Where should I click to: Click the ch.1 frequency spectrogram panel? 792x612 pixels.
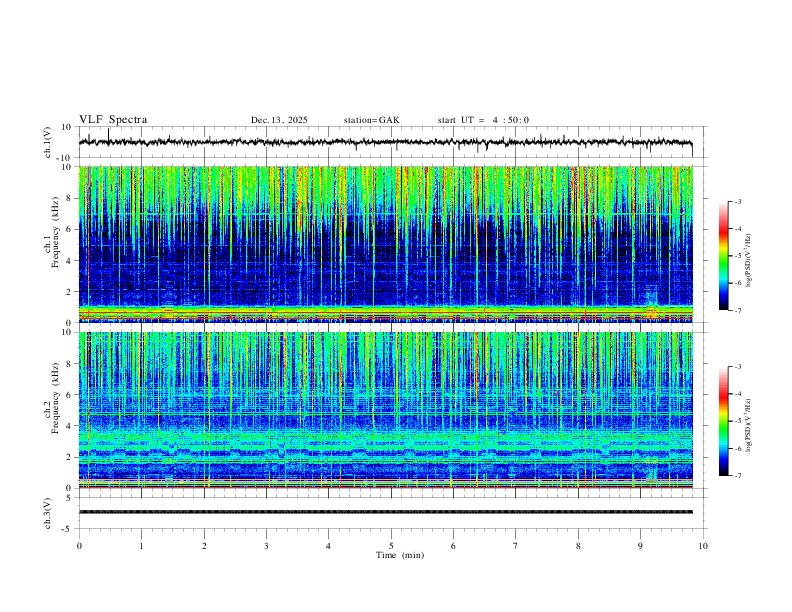385,244
